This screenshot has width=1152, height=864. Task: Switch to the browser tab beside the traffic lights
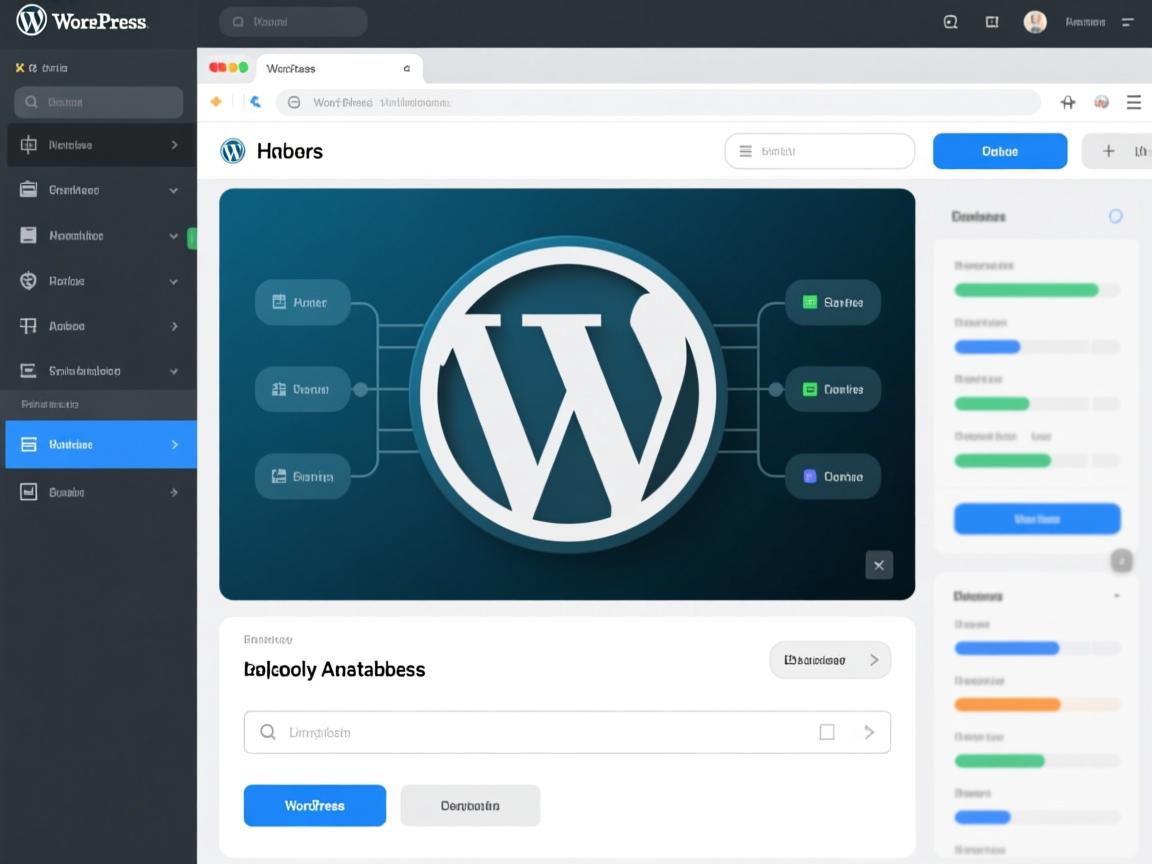pos(339,69)
